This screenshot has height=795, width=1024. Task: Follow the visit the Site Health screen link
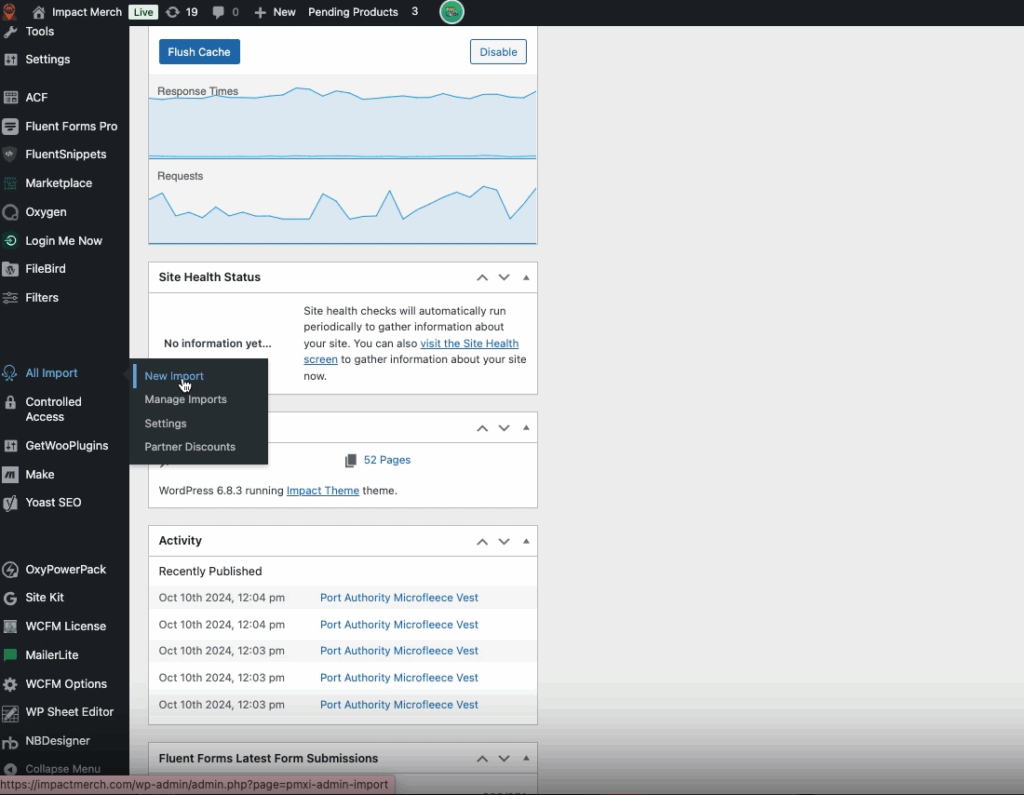tap(468, 343)
